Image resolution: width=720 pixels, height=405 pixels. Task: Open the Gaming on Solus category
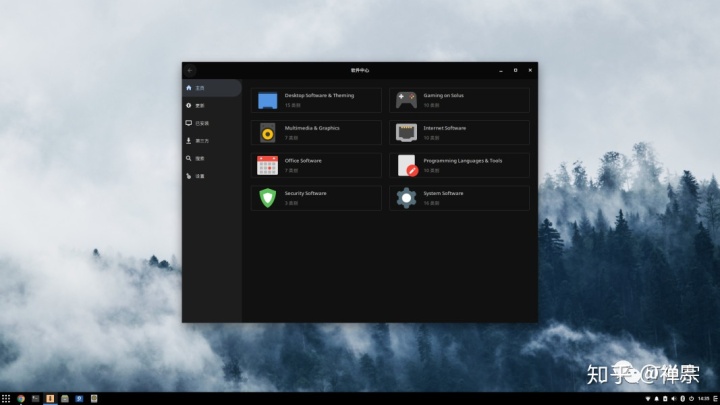[x=459, y=100]
